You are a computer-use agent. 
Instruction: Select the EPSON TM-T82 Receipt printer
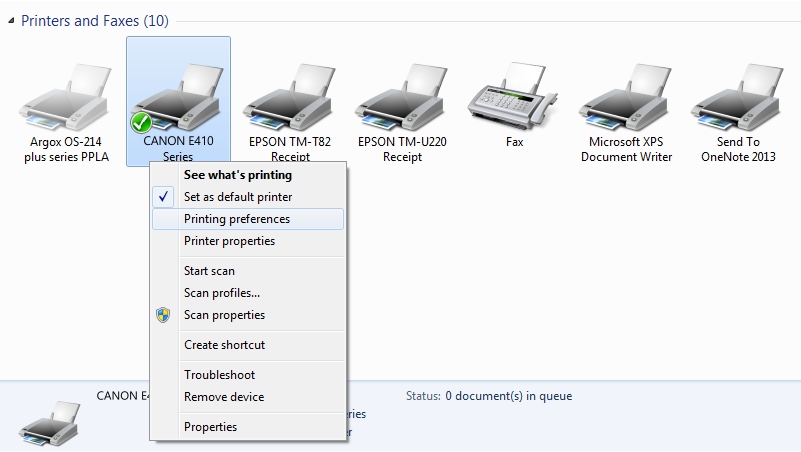[290, 98]
